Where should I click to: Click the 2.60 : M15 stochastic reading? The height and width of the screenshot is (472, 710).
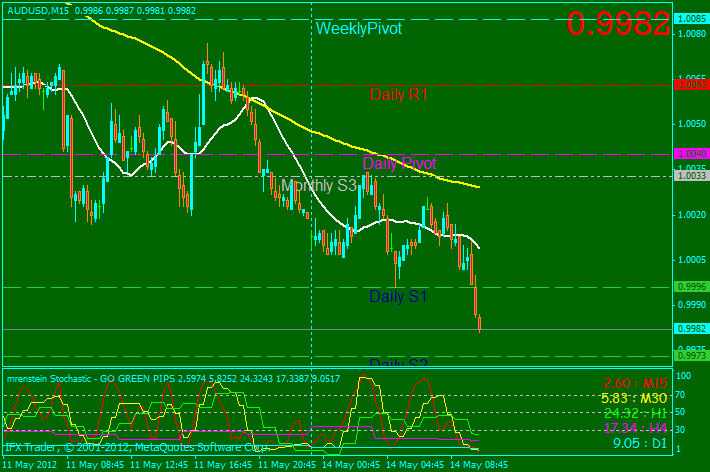(x=634, y=383)
